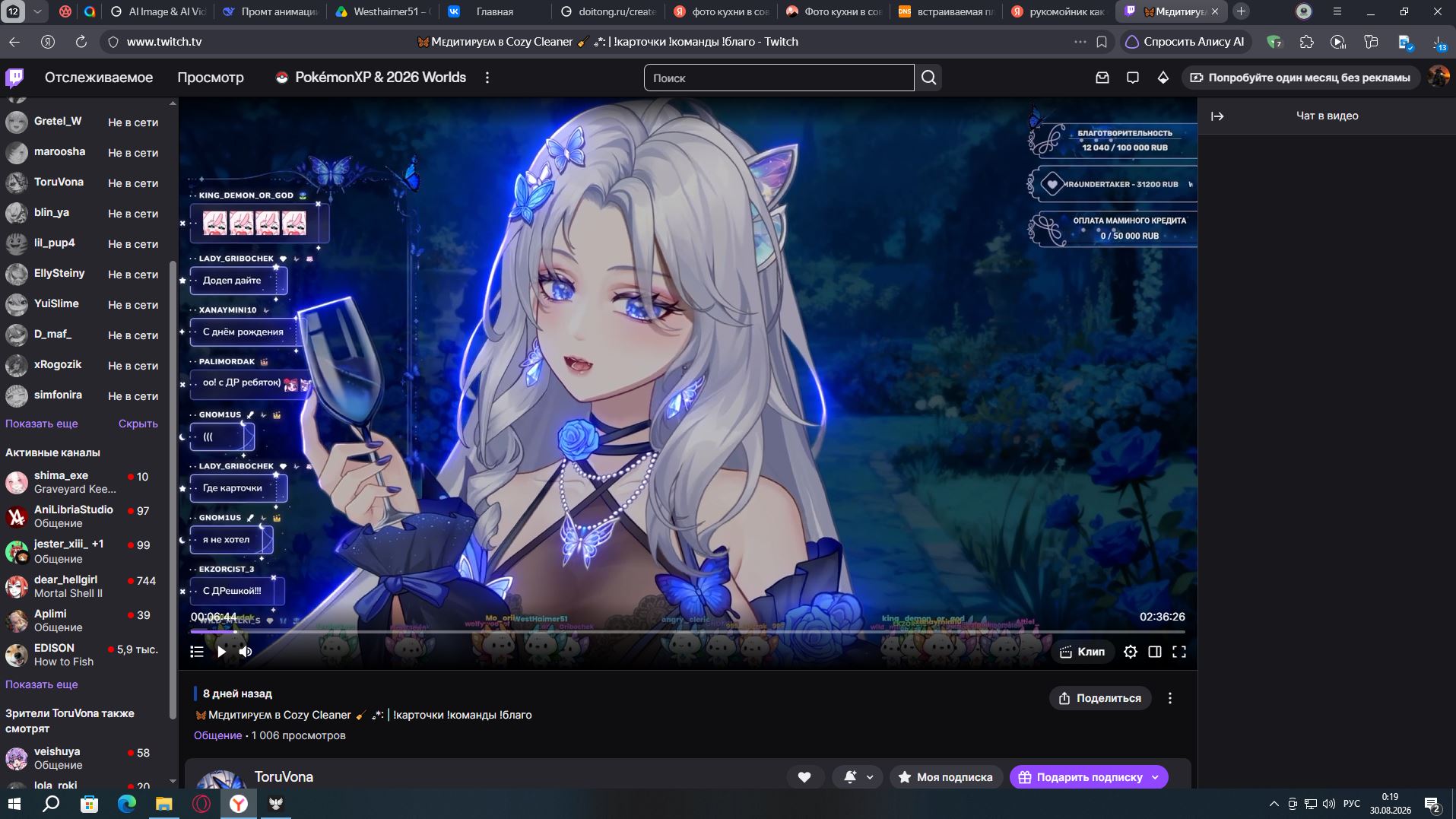Toggle fullscreen video mode
The height and width of the screenshot is (819, 1456).
(x=1179, y=652)
